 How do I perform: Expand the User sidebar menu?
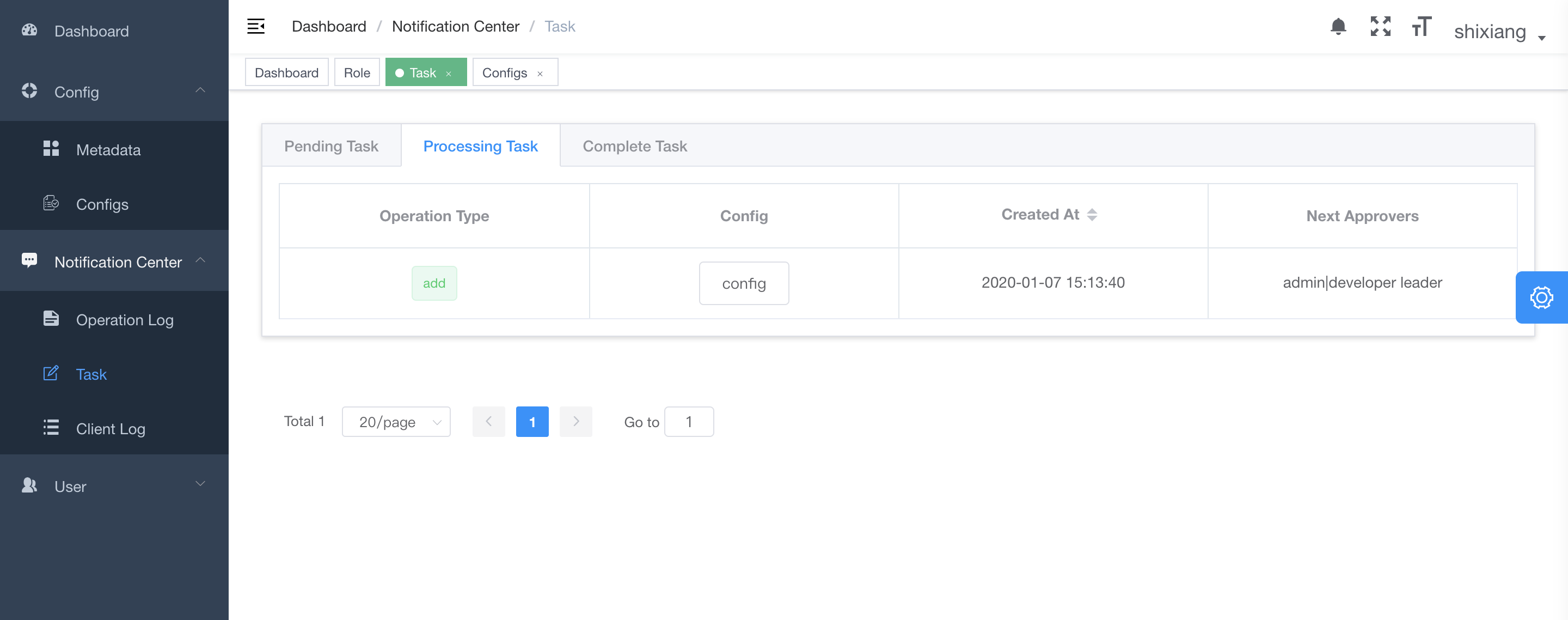coord(200,485)
